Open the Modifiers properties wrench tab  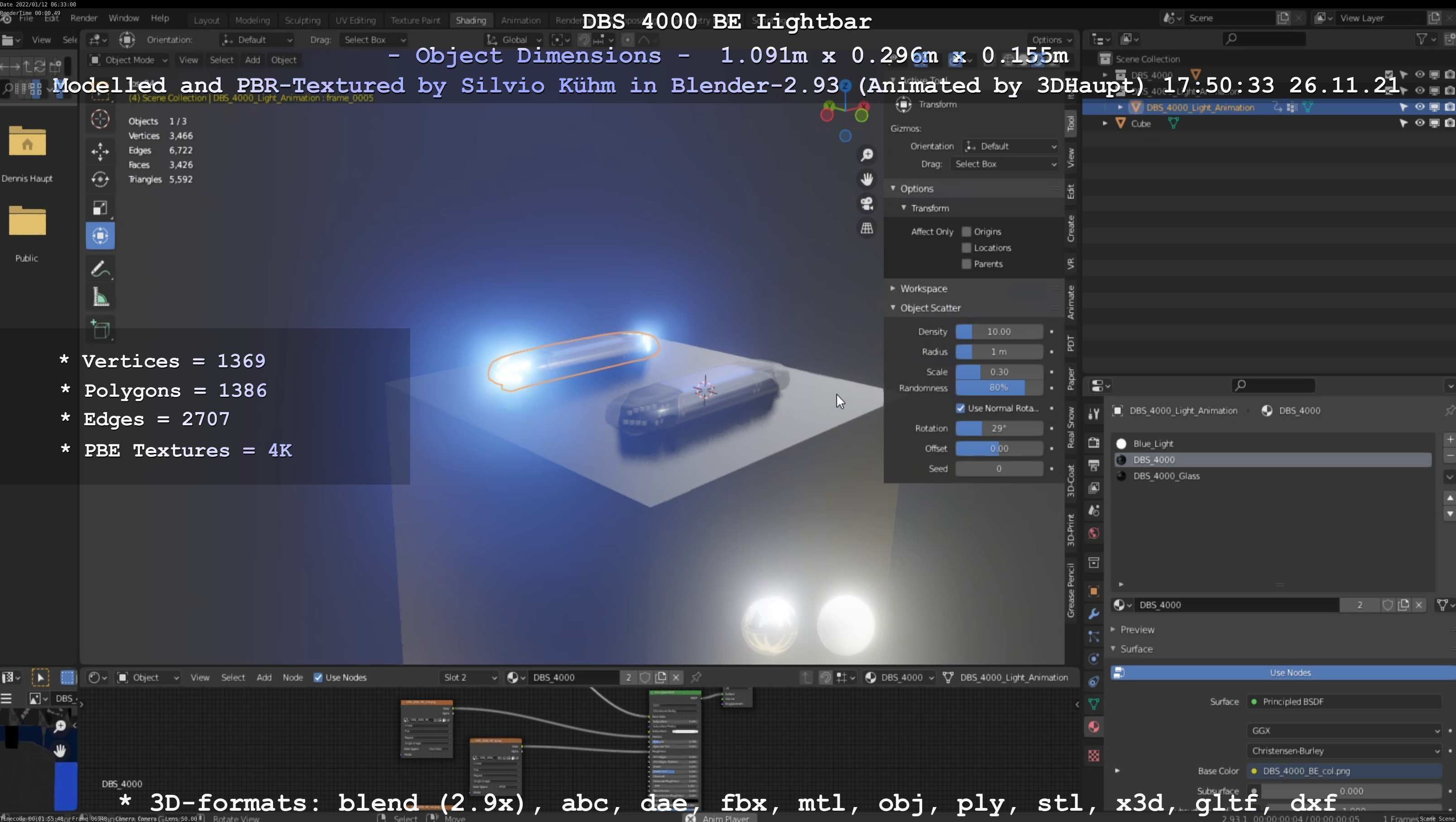1094,613
